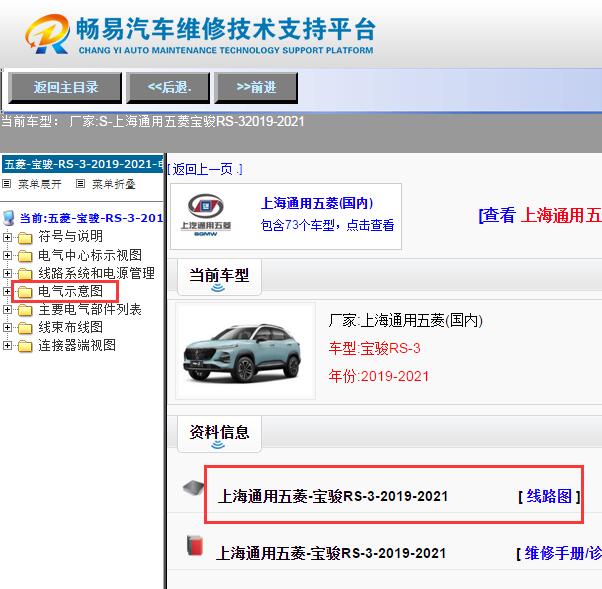Expand the 线束布线图 tree node
Image resolution: width=602 pixels, height=589 pixels.
(x=7, y=327)
